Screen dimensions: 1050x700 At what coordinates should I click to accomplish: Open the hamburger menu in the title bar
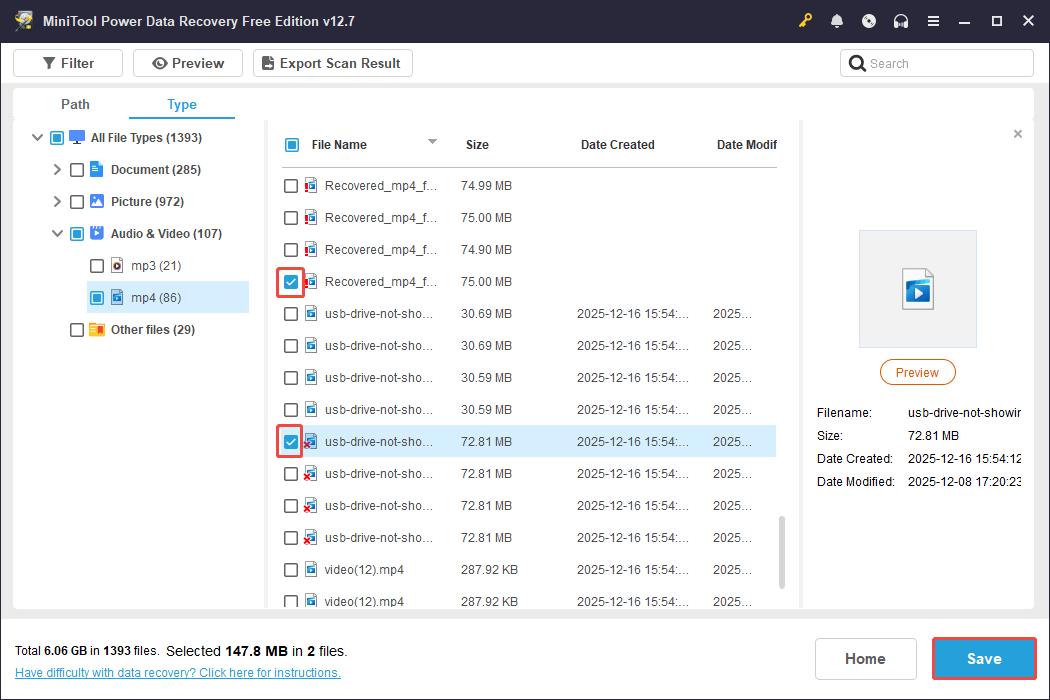[x=933, y=20]
